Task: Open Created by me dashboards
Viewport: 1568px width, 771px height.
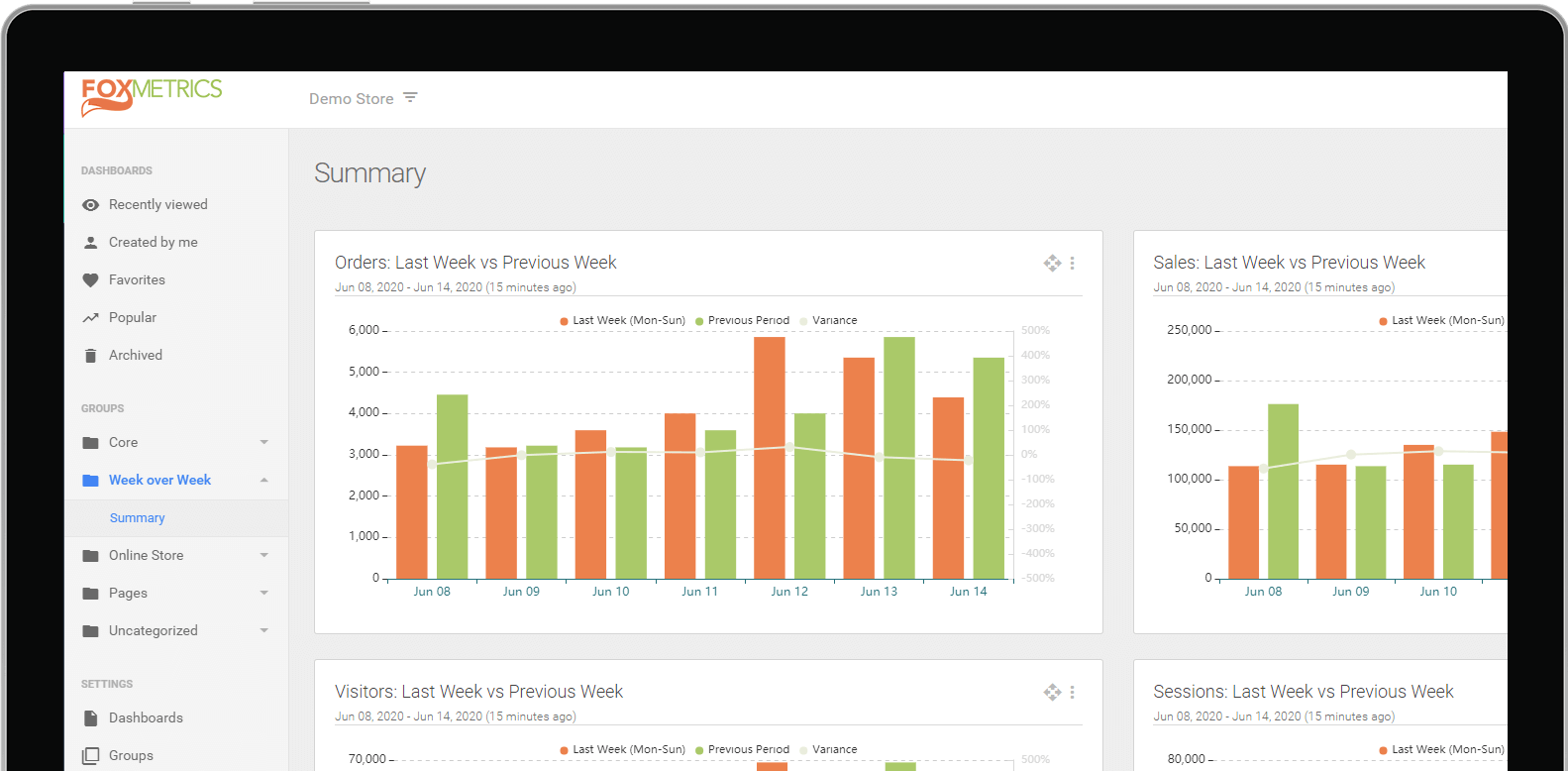Action: (x=154, y=243)
